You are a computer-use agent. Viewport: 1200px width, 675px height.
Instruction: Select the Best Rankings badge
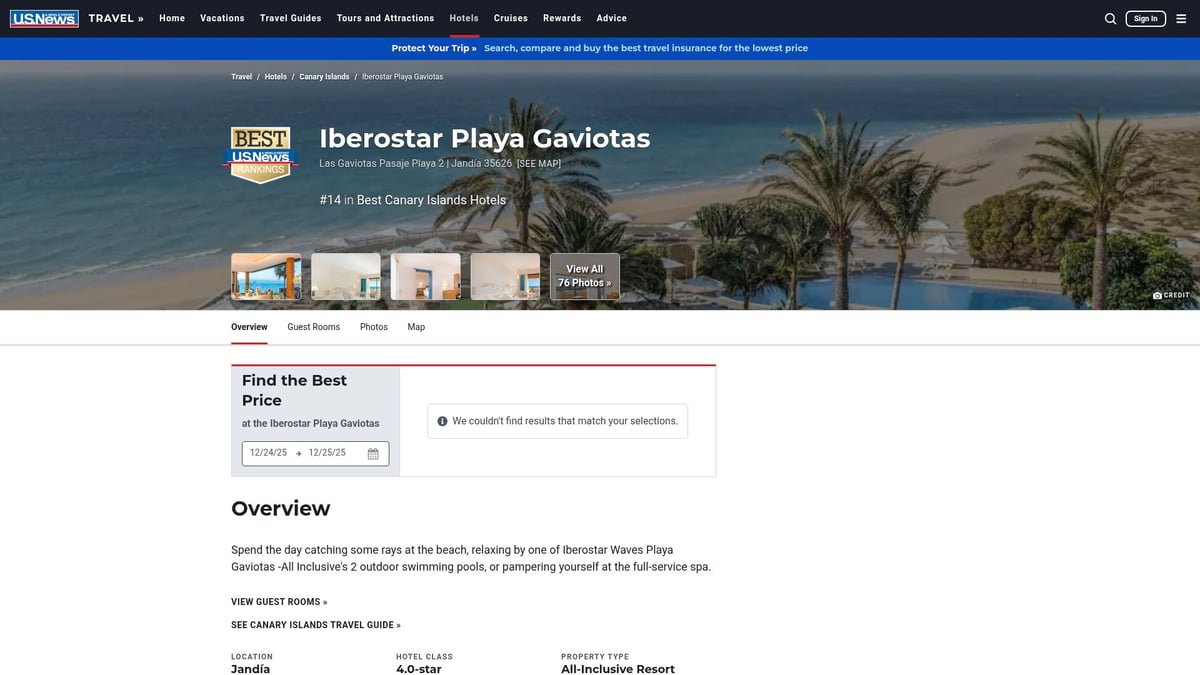pos(260,152)
